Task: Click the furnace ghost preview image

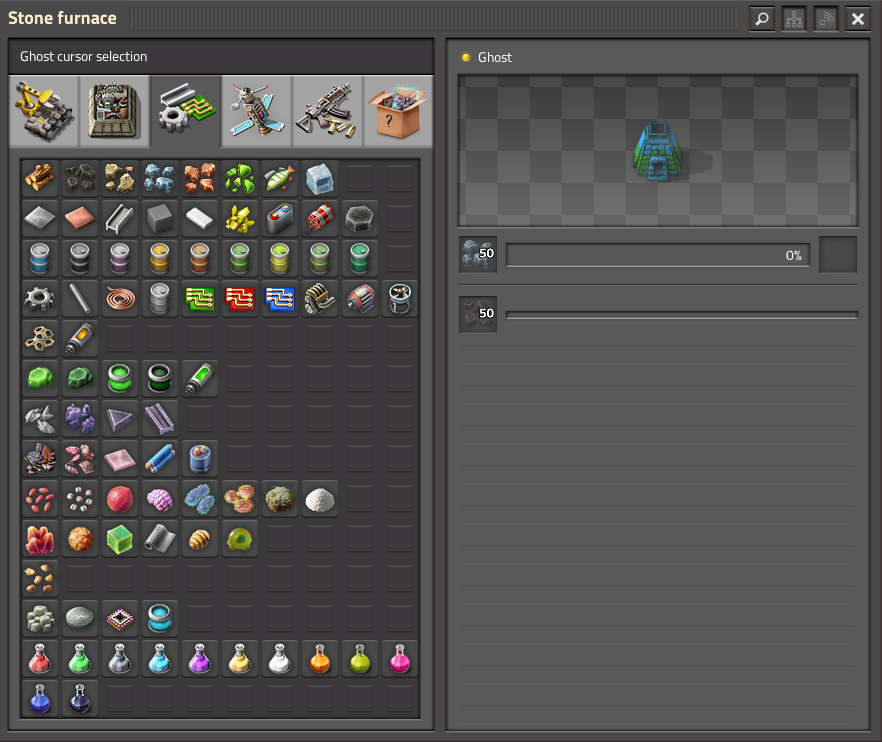Action: point(658,151)
